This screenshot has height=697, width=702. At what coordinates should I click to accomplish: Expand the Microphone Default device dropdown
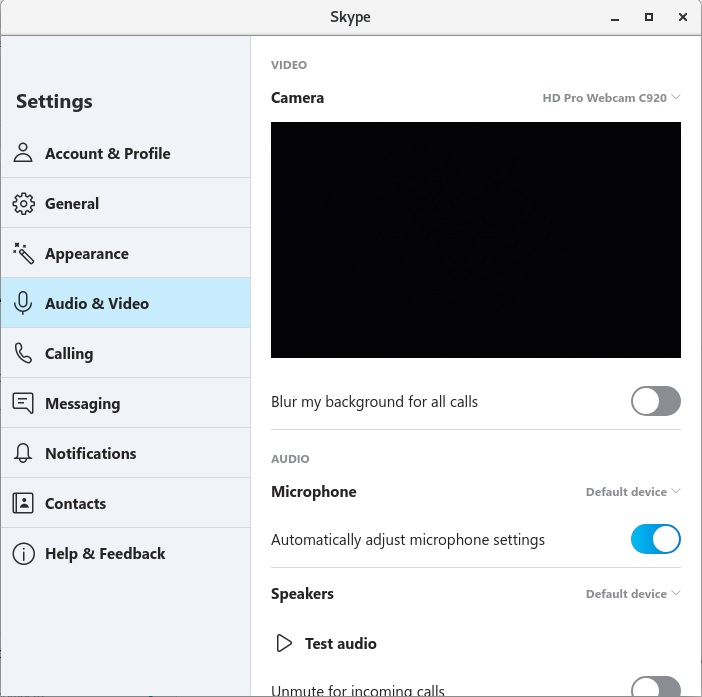[x=633, y=492]
